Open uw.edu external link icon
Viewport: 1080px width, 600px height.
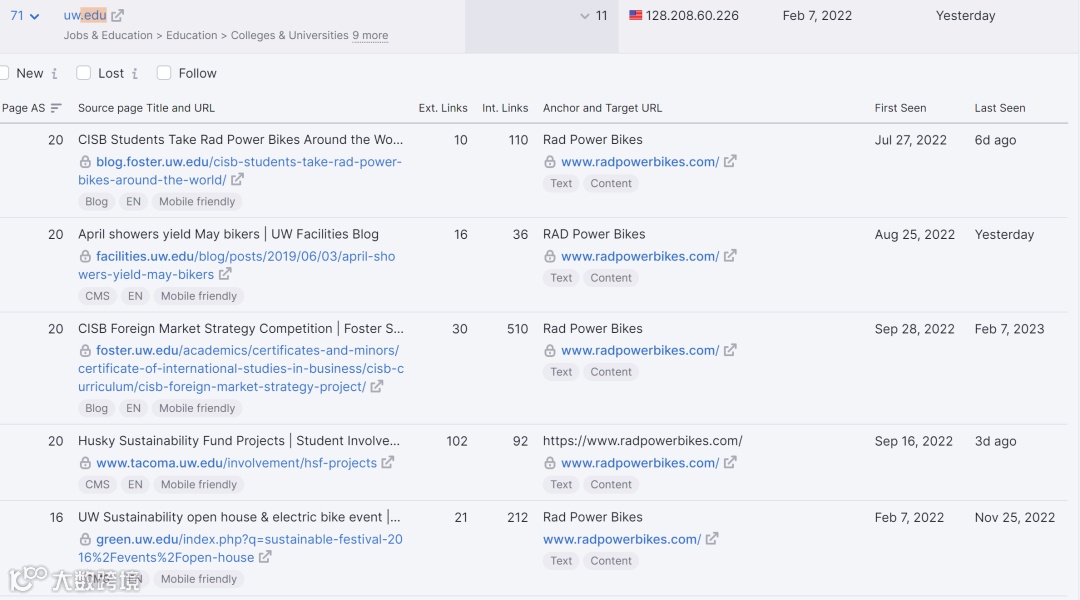(118, 16)
